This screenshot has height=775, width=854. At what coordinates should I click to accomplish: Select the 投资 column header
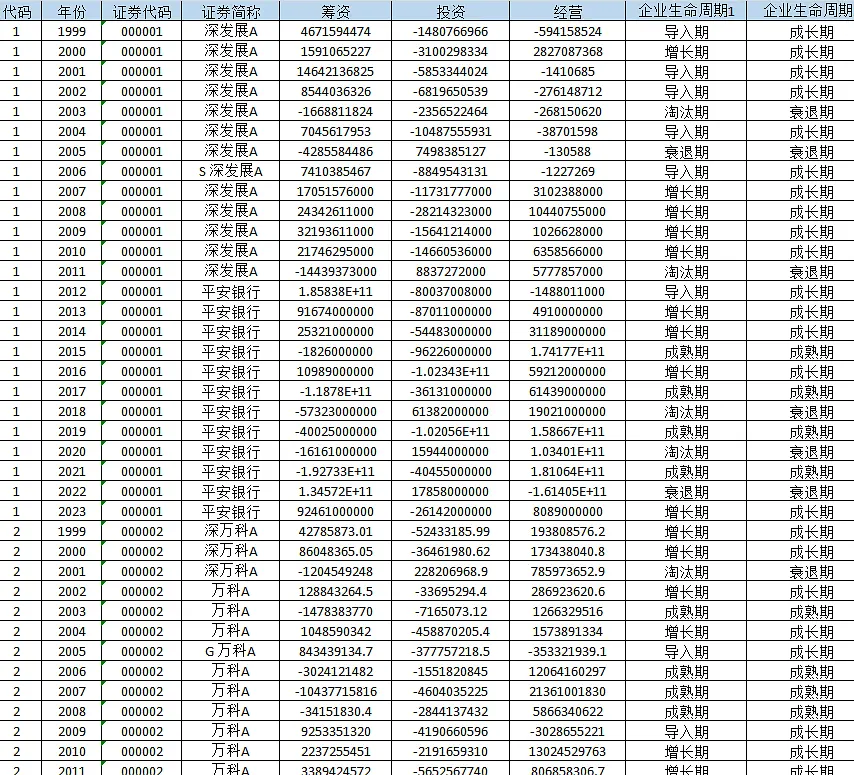[x=450, y=11]
